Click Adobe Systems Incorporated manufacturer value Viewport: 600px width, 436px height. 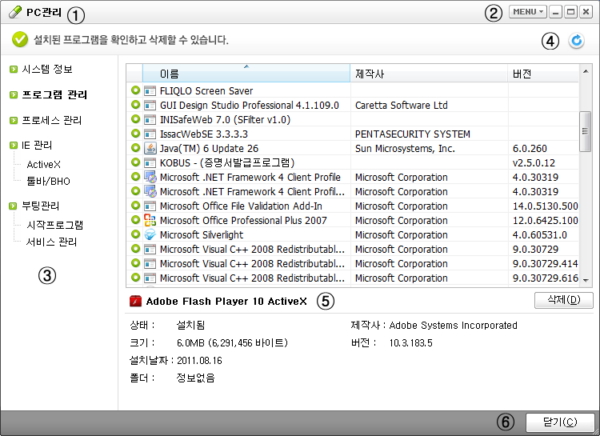(x=453, y=325)
